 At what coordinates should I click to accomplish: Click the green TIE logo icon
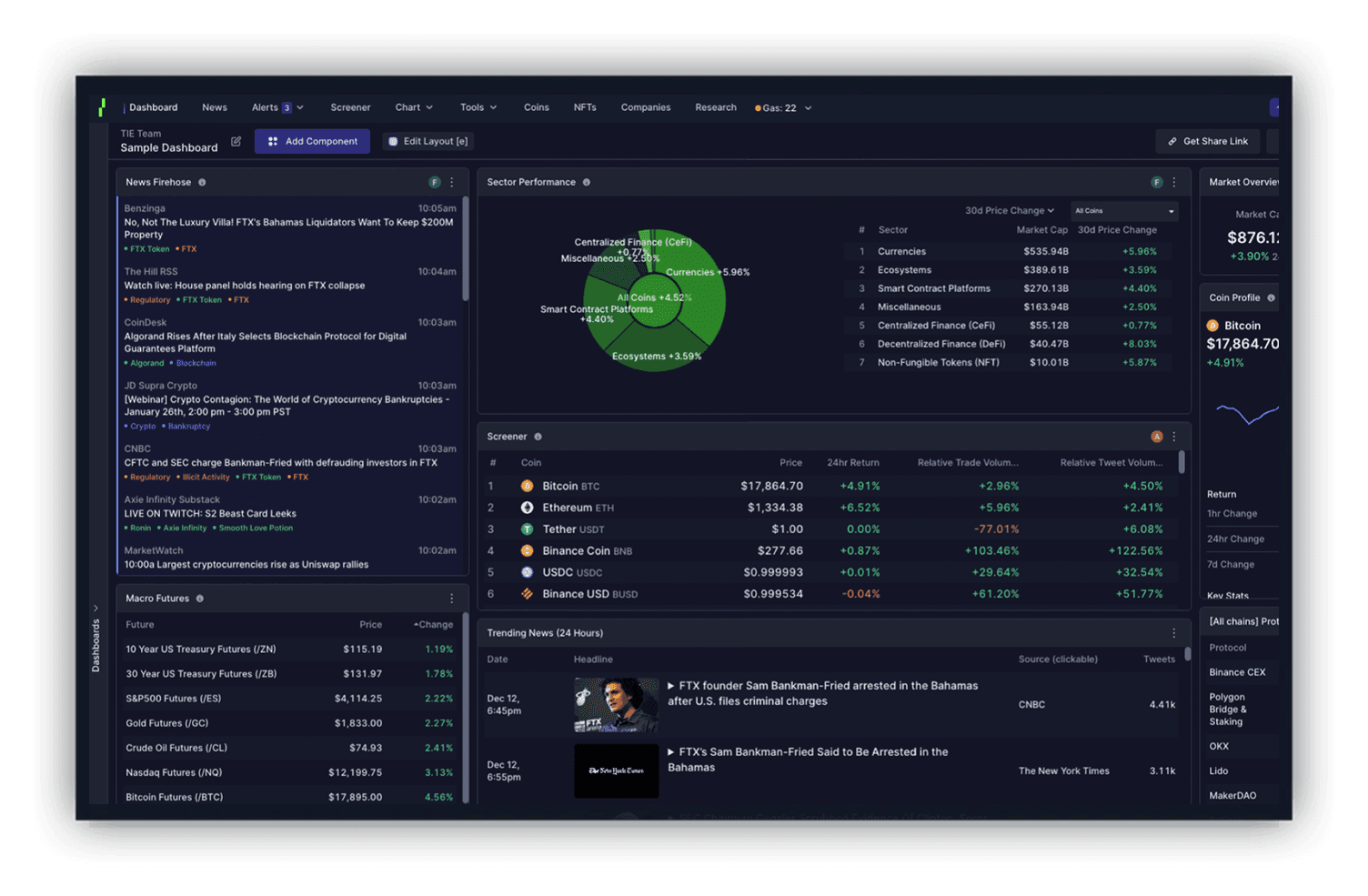point(102,107)
